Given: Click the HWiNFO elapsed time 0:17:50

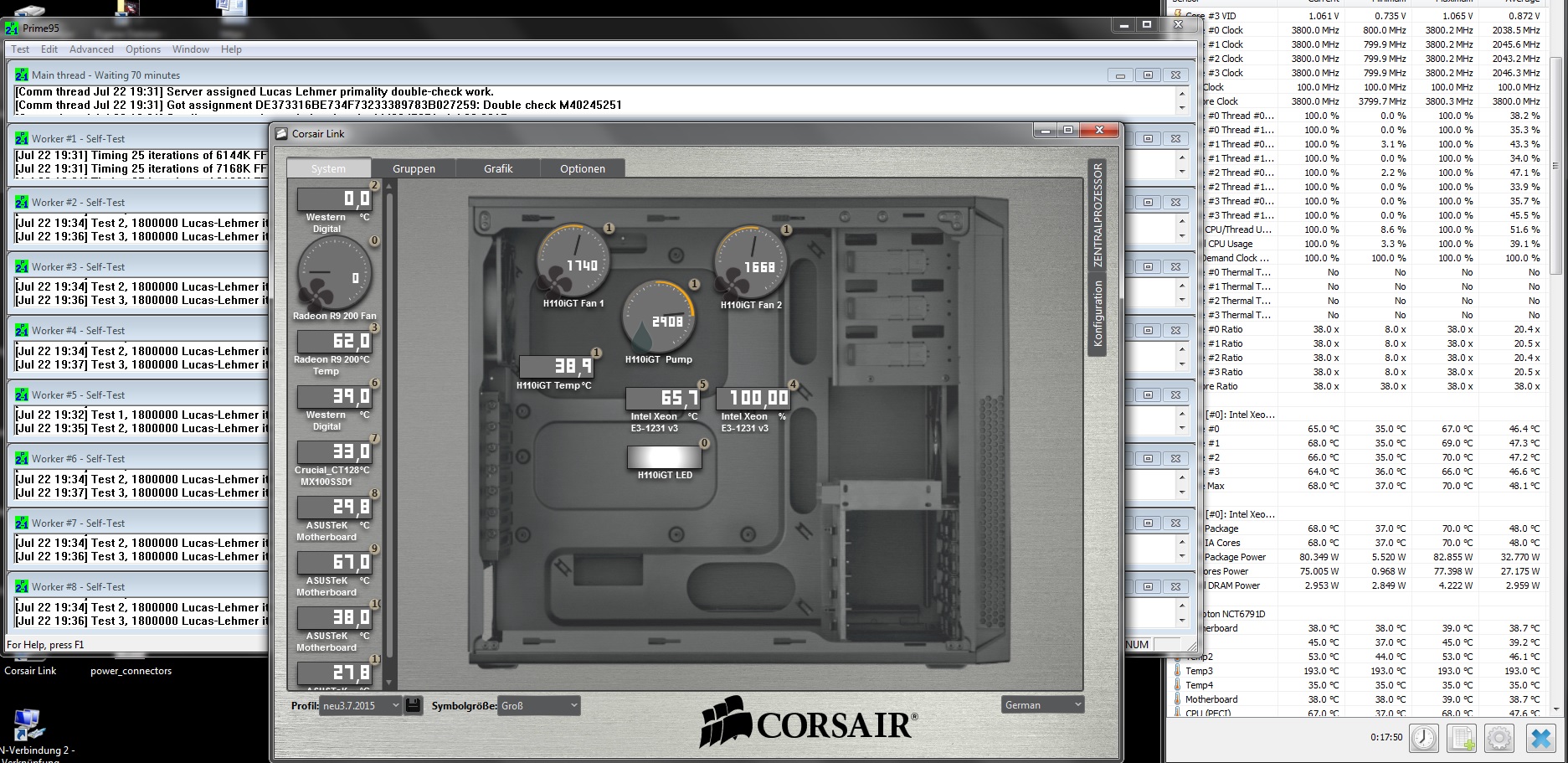Looking at the screenshot, I should (x=1386, y=737).
